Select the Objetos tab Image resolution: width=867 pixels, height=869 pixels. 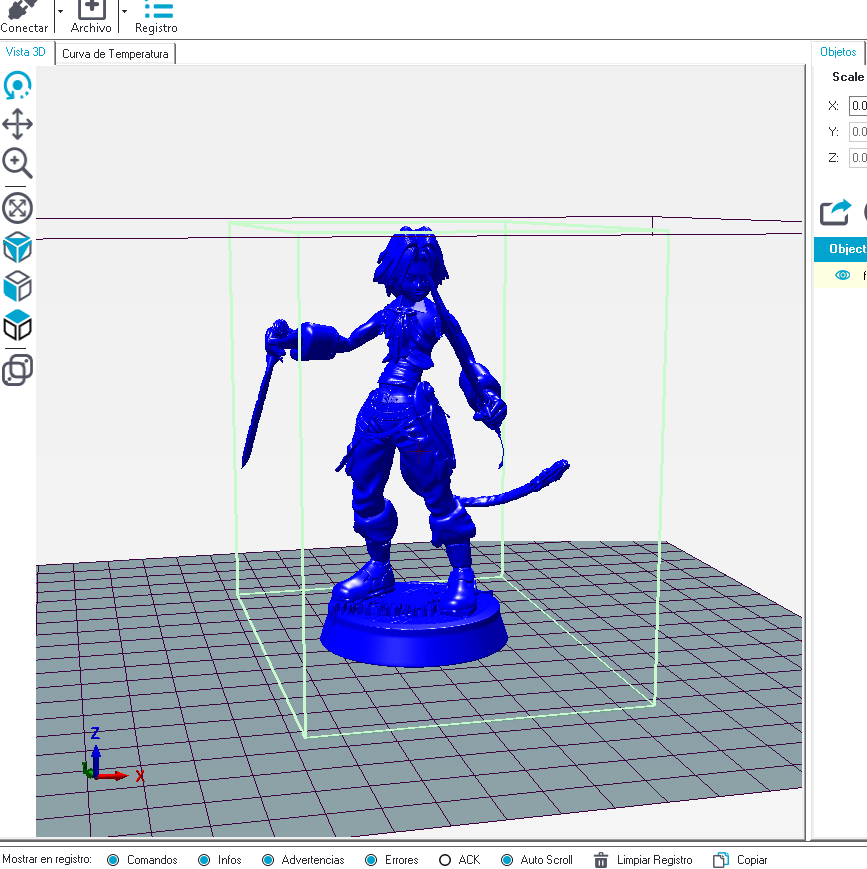click(x=838, y=51)
